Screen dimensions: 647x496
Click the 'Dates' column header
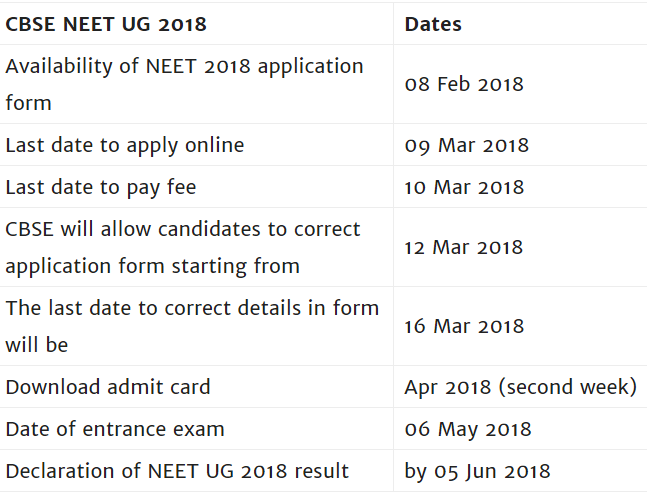pyautogui.click(x=433, y=24)
